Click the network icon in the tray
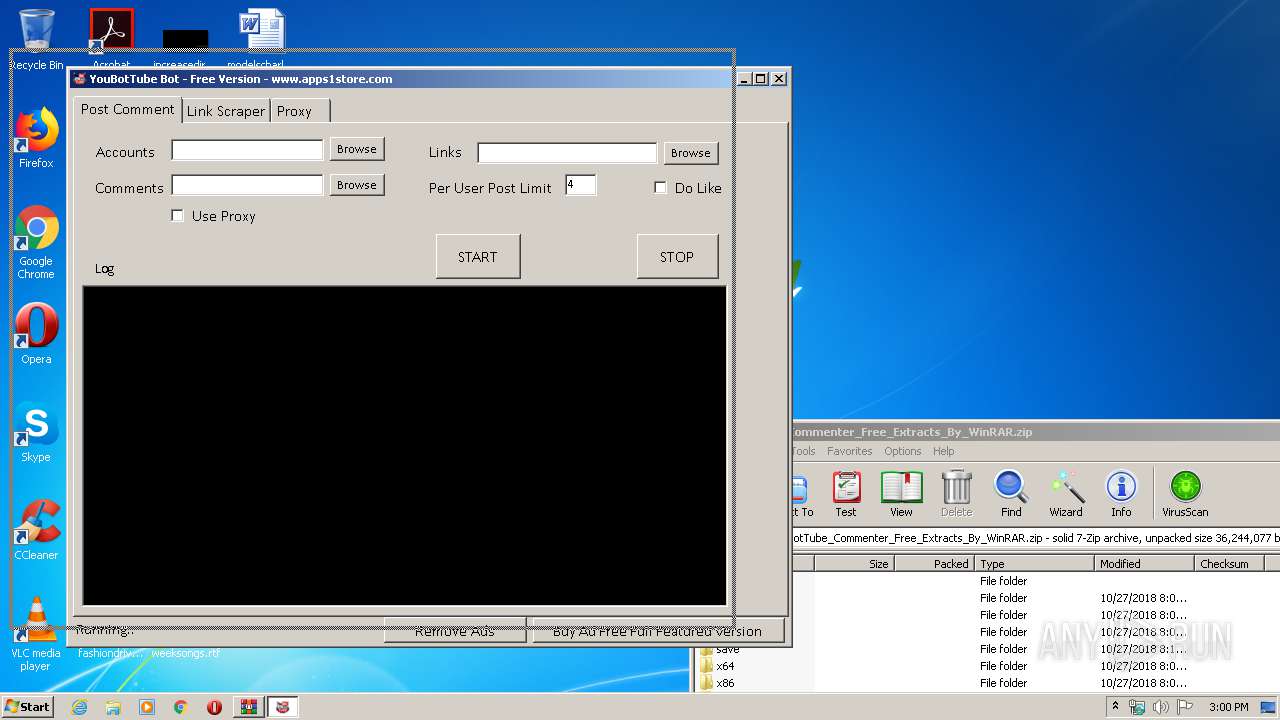This screenshot has height=720, width=1280. 1137,707
